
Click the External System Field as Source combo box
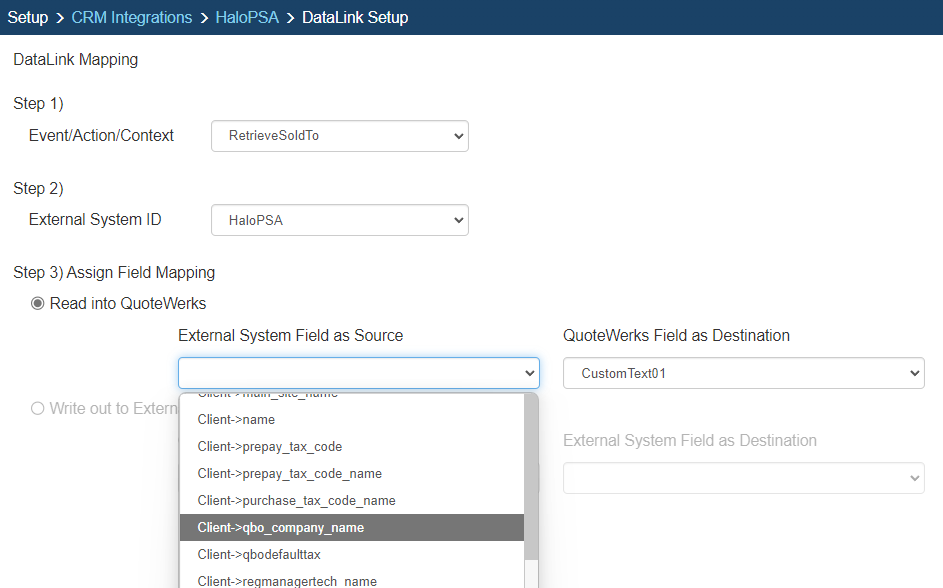358,373
